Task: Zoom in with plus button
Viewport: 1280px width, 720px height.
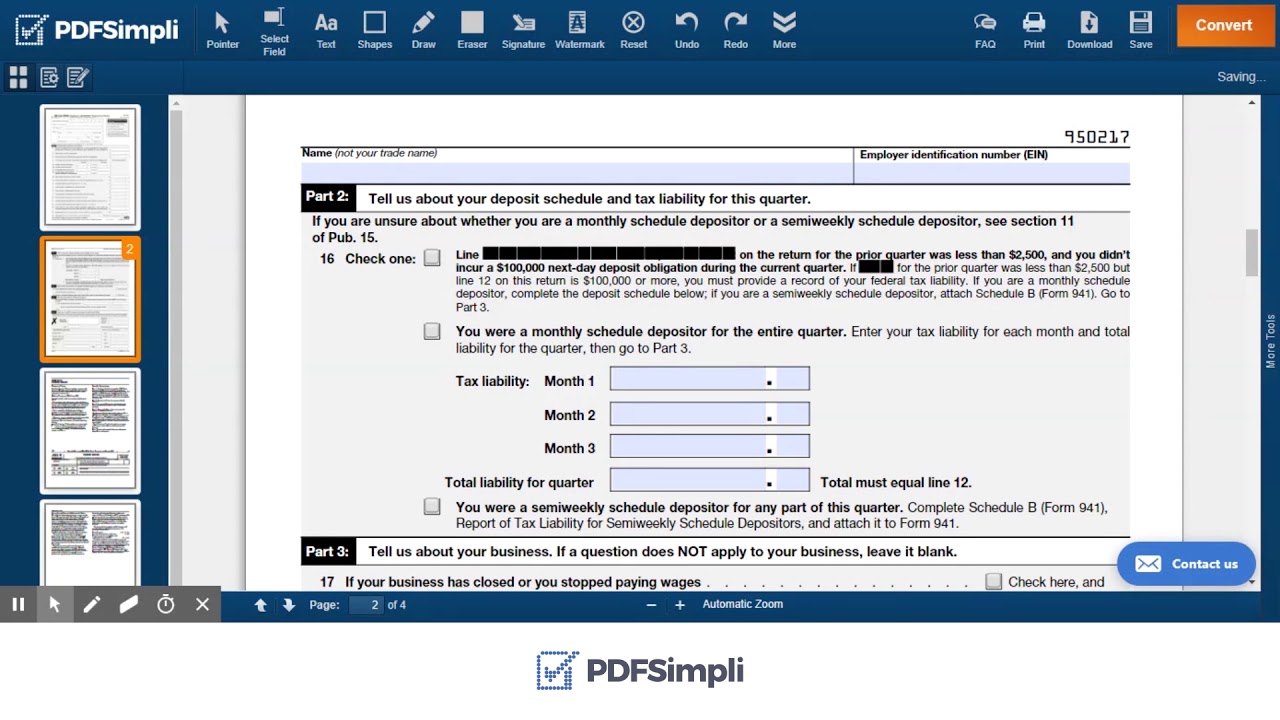Action: pos(680,604)
